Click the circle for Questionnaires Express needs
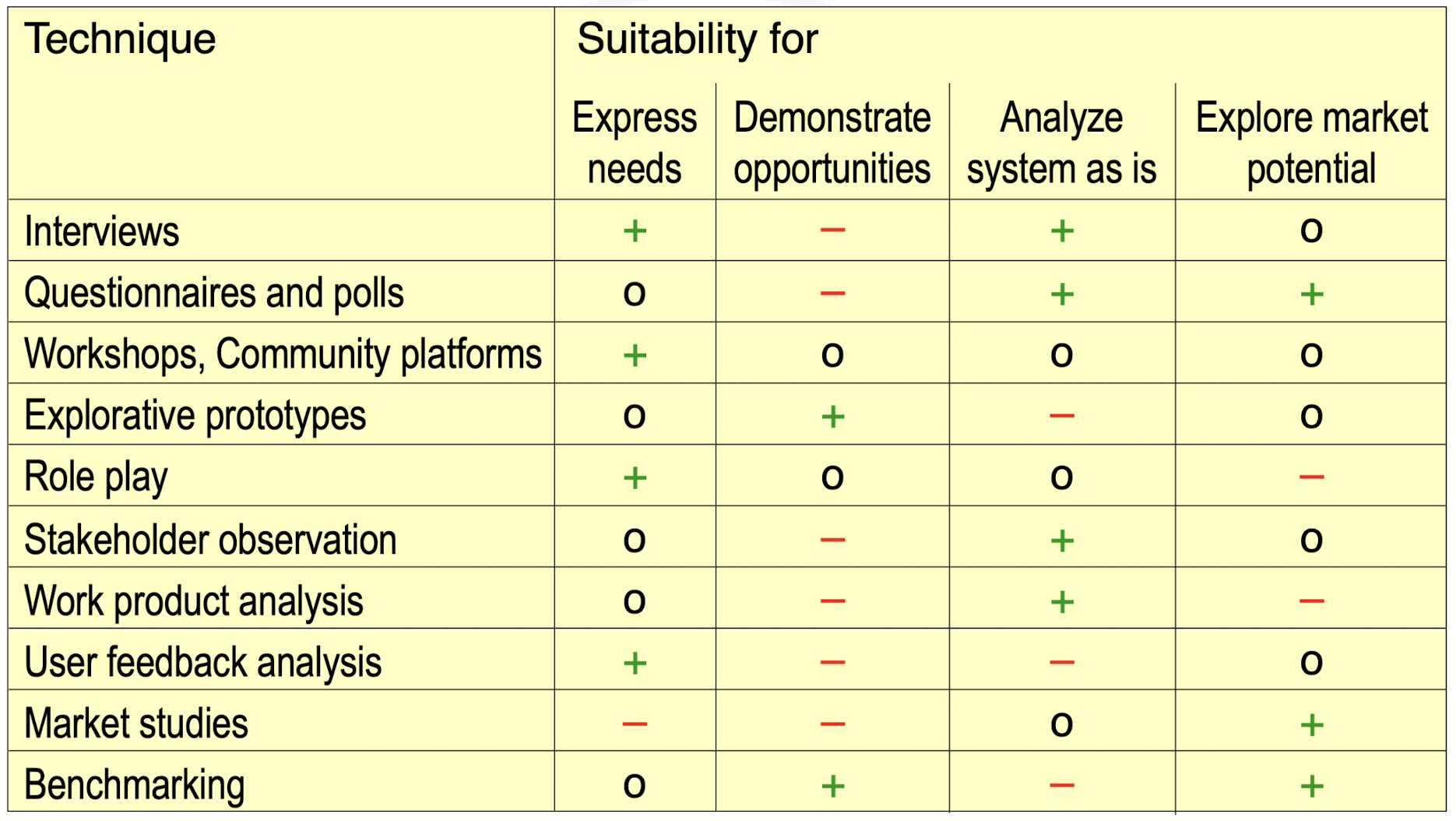 click(x=635, y=294)
